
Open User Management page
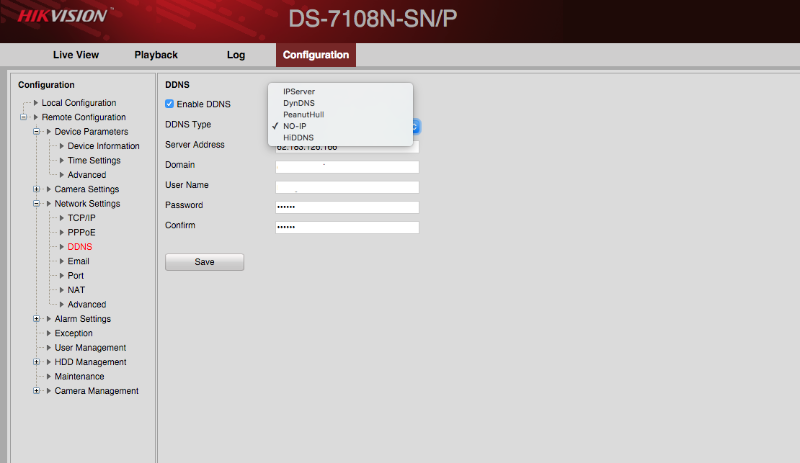tap(90, 348)
